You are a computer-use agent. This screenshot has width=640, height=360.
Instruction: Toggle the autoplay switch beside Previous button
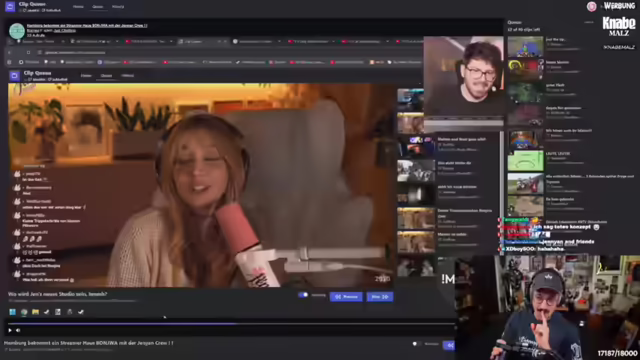click(x=303, y=295)
